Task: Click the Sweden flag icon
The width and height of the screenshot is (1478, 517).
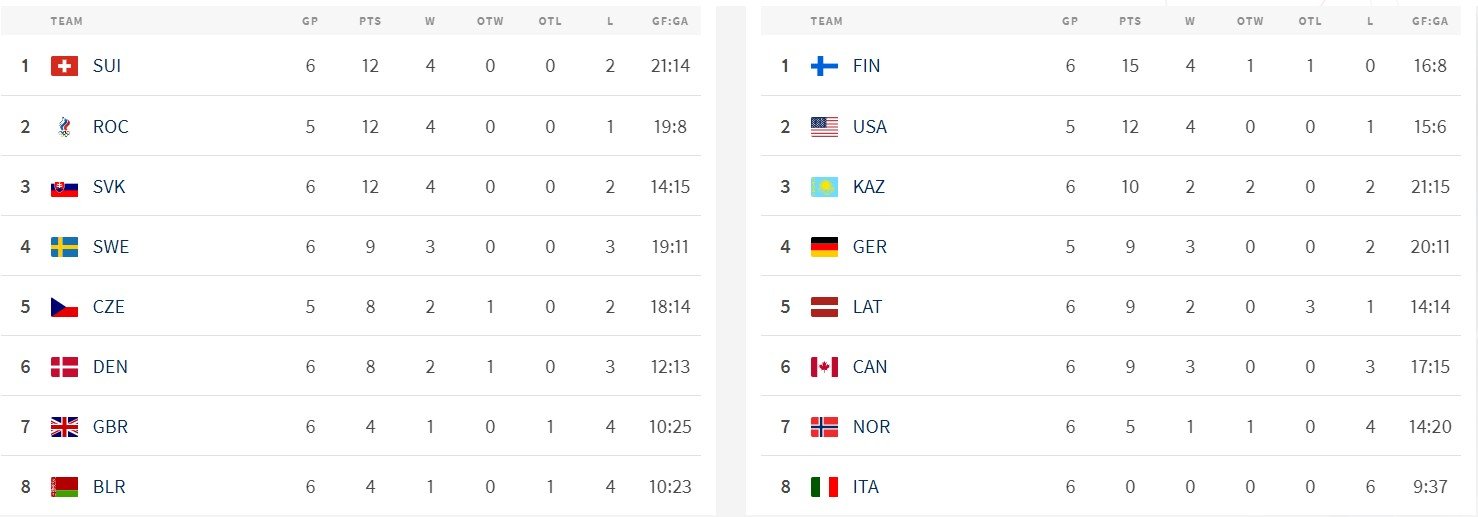Action: 64,247
